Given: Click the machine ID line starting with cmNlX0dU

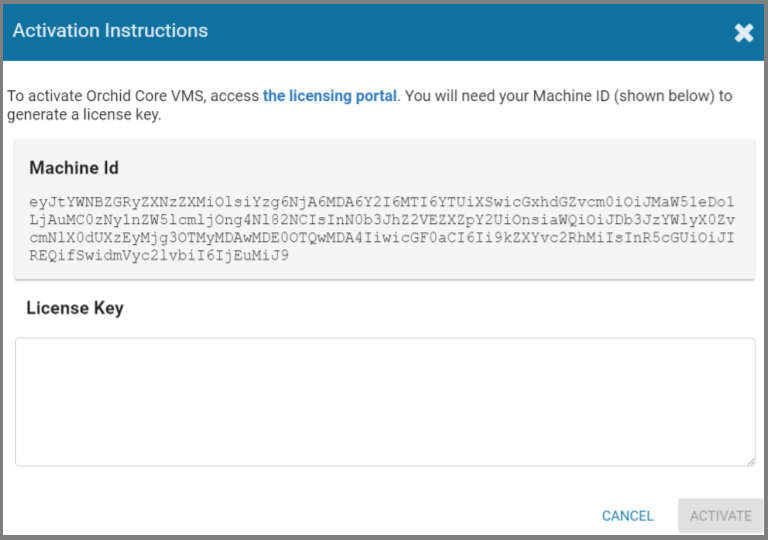Looking at the screenshot, I should (383, 237).
